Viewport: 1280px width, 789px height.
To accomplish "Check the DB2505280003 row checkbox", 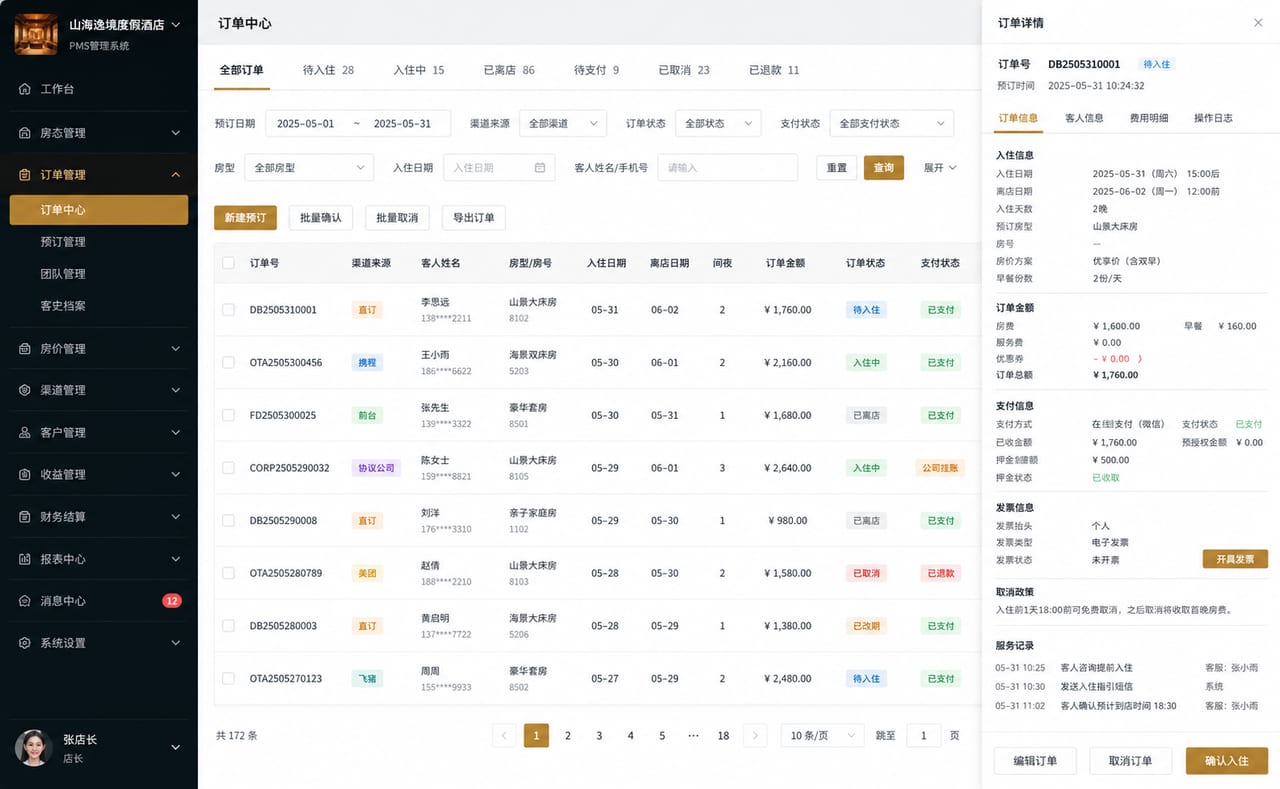I will coord(228,626).
